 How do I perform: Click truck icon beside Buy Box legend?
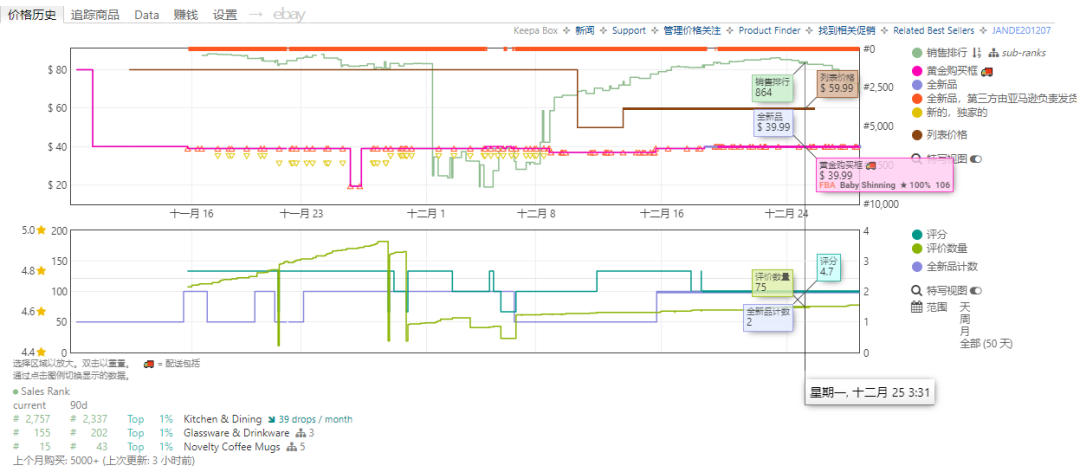coord(986,71)
